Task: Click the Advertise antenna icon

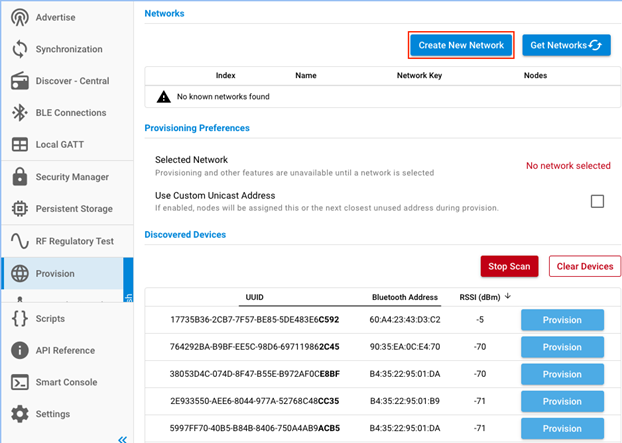Action: point(19,17)
